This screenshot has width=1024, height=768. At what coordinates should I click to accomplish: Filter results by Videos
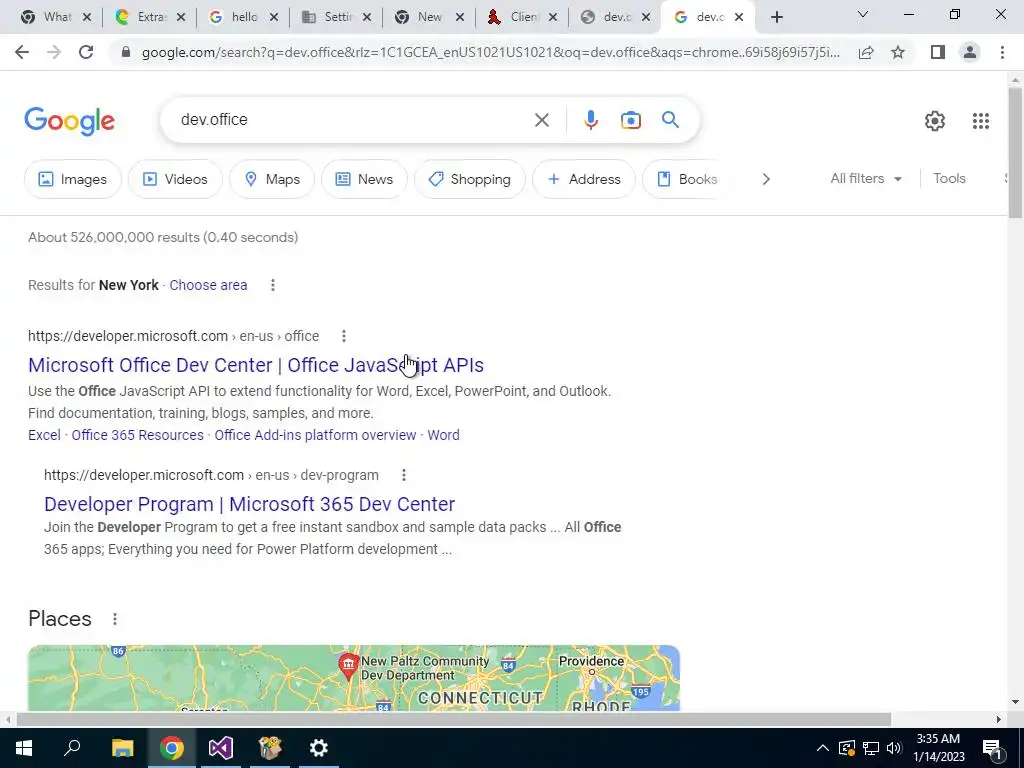(175, 179)
